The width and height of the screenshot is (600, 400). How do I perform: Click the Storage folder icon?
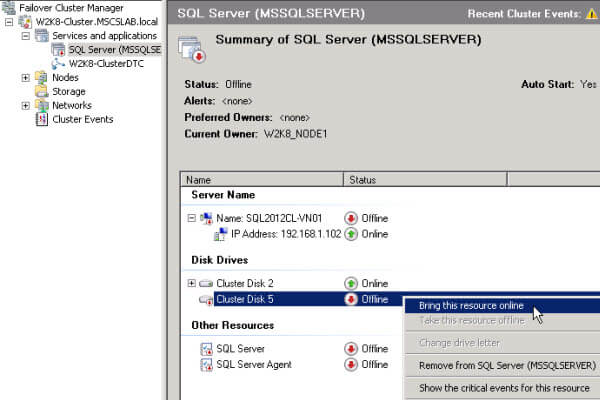tap(41, 91)
